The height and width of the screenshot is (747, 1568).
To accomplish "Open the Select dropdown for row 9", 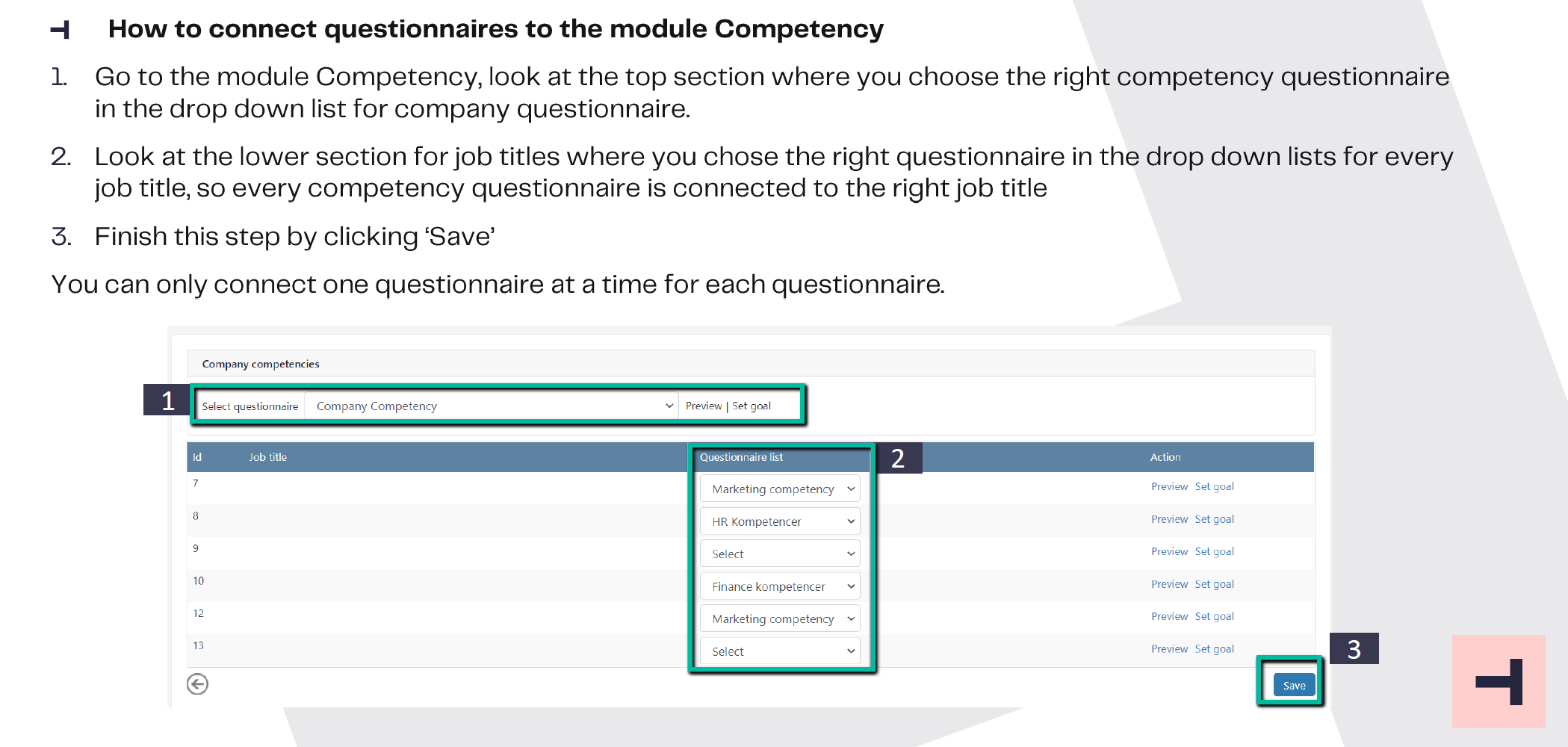I will [x=780, y=554].
